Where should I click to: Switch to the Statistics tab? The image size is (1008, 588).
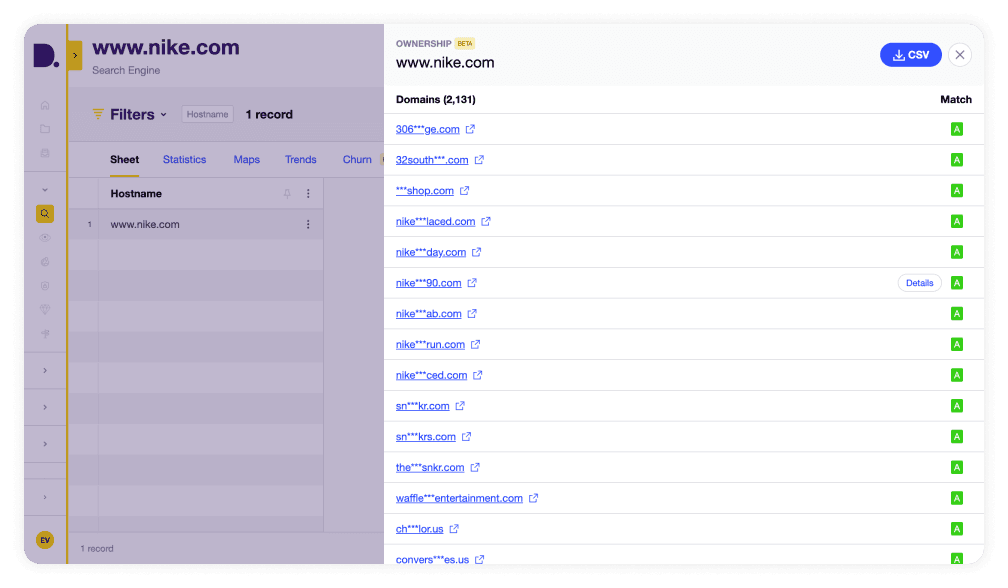click(184, 159)
